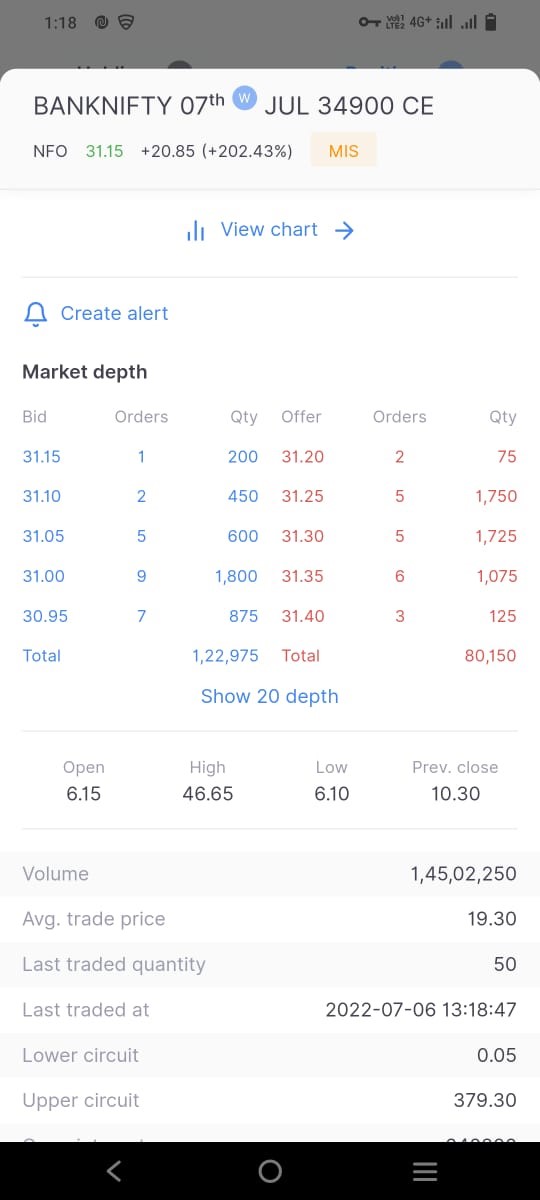Tap the Android back navigation icon
This screenshot has width=540, height=1200.
point(114,1171)
